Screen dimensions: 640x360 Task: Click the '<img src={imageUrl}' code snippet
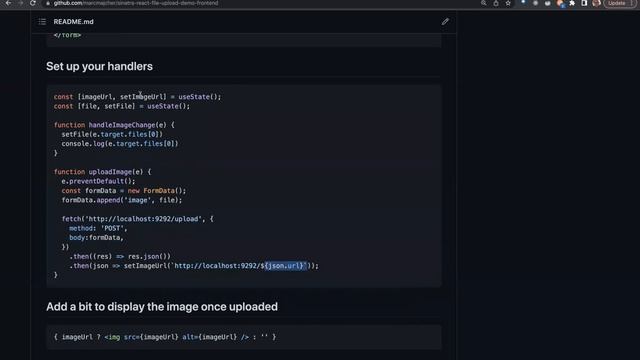[x=141, y=337]
